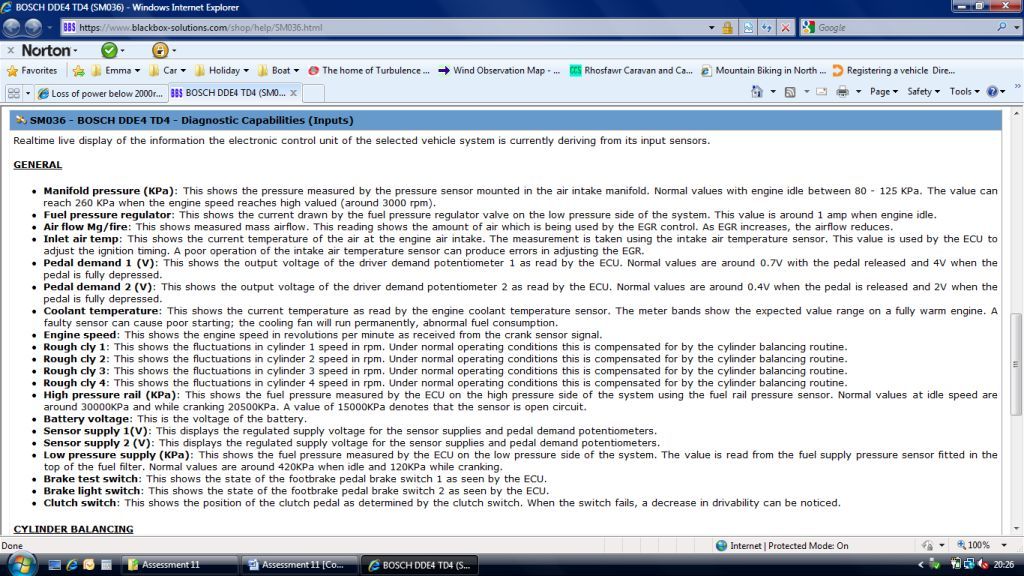Click the vertical page scrollbar thumb
Viewport: 1024px width, 576px height.
[x=1016, y=364]
